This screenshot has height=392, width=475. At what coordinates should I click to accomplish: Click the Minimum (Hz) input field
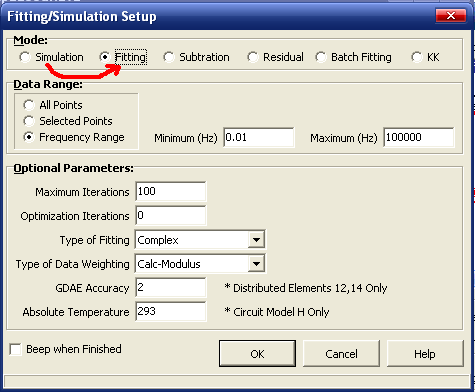259,137
